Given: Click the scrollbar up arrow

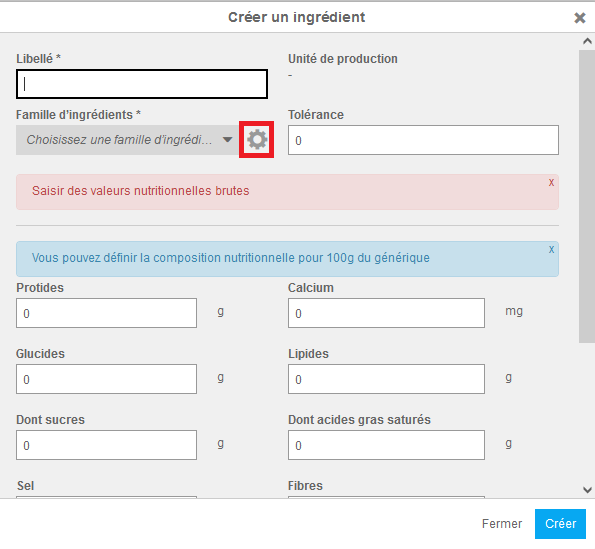Looking at the screenshot, I should [x=587, y=41].
